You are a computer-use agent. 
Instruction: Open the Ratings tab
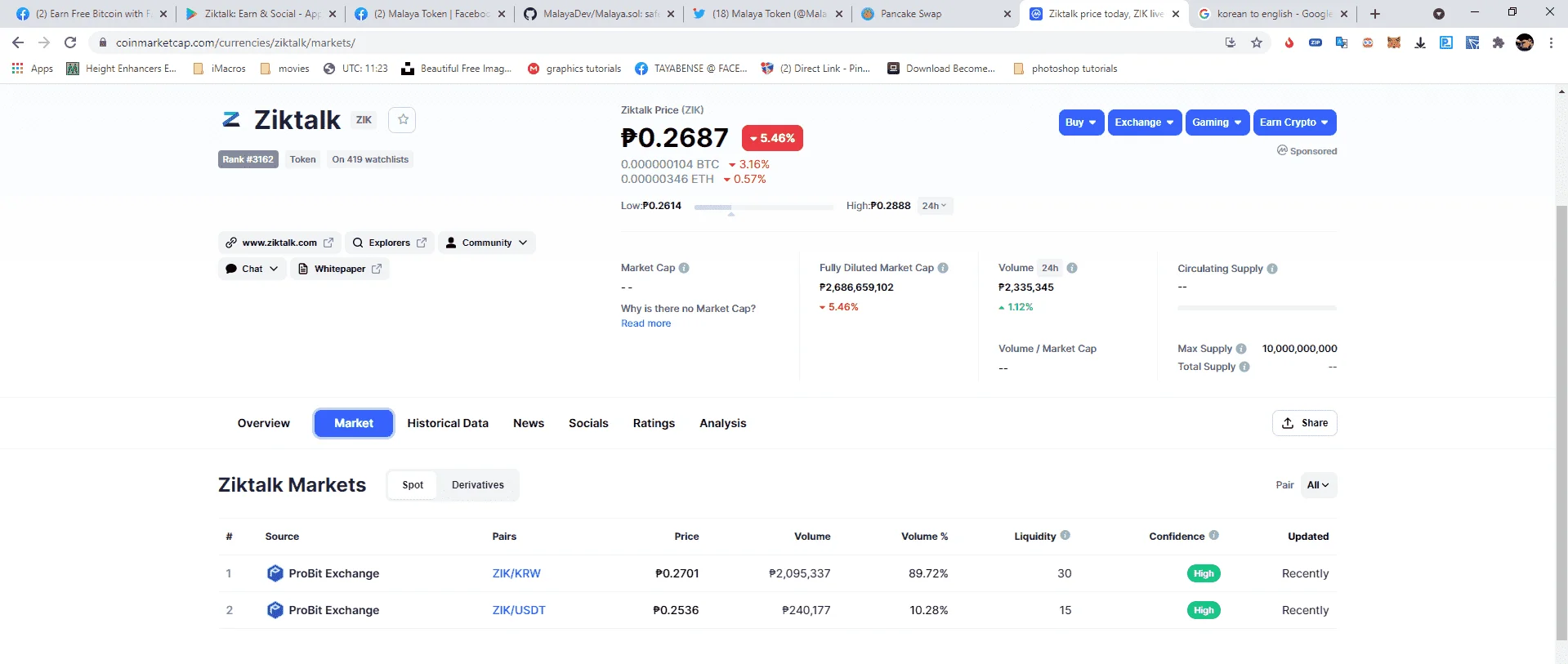(x=654, y=423)
